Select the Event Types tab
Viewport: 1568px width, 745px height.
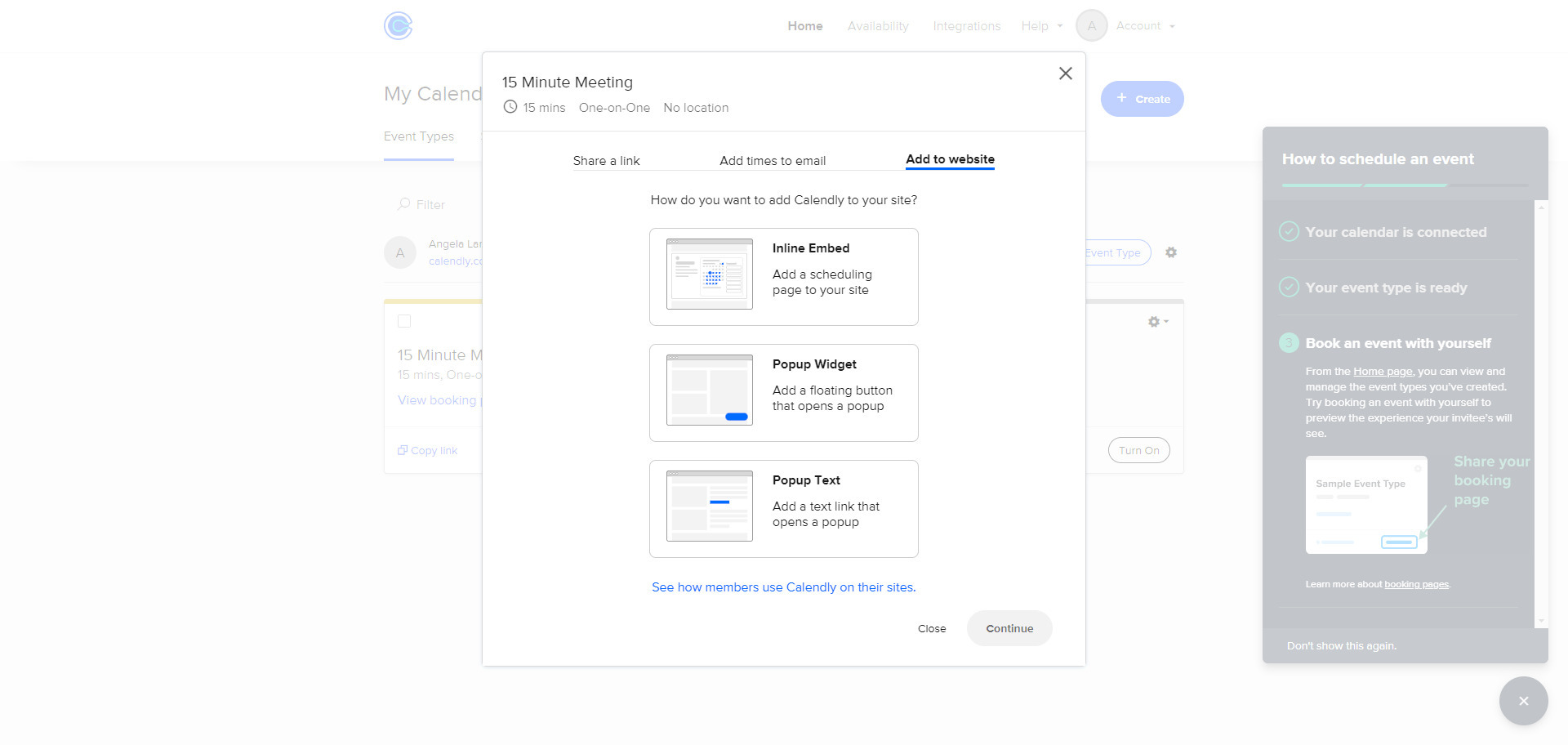pos(419,136)
